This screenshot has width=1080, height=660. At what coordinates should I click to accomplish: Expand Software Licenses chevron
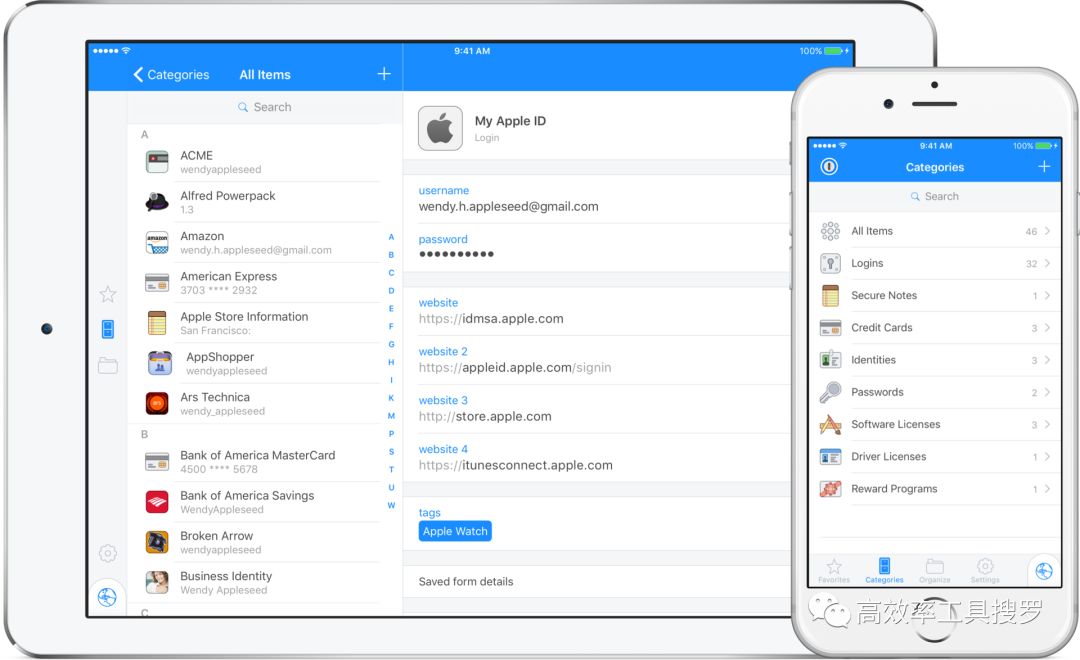(1047, 424)
